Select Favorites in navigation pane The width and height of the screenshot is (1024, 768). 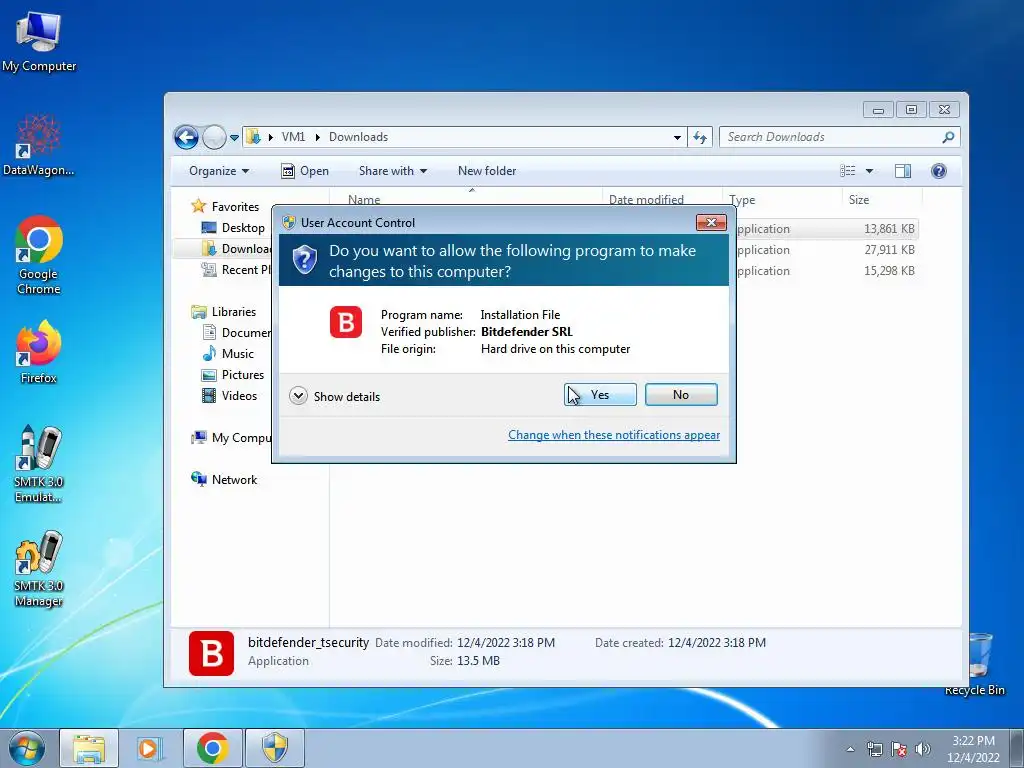225,206
